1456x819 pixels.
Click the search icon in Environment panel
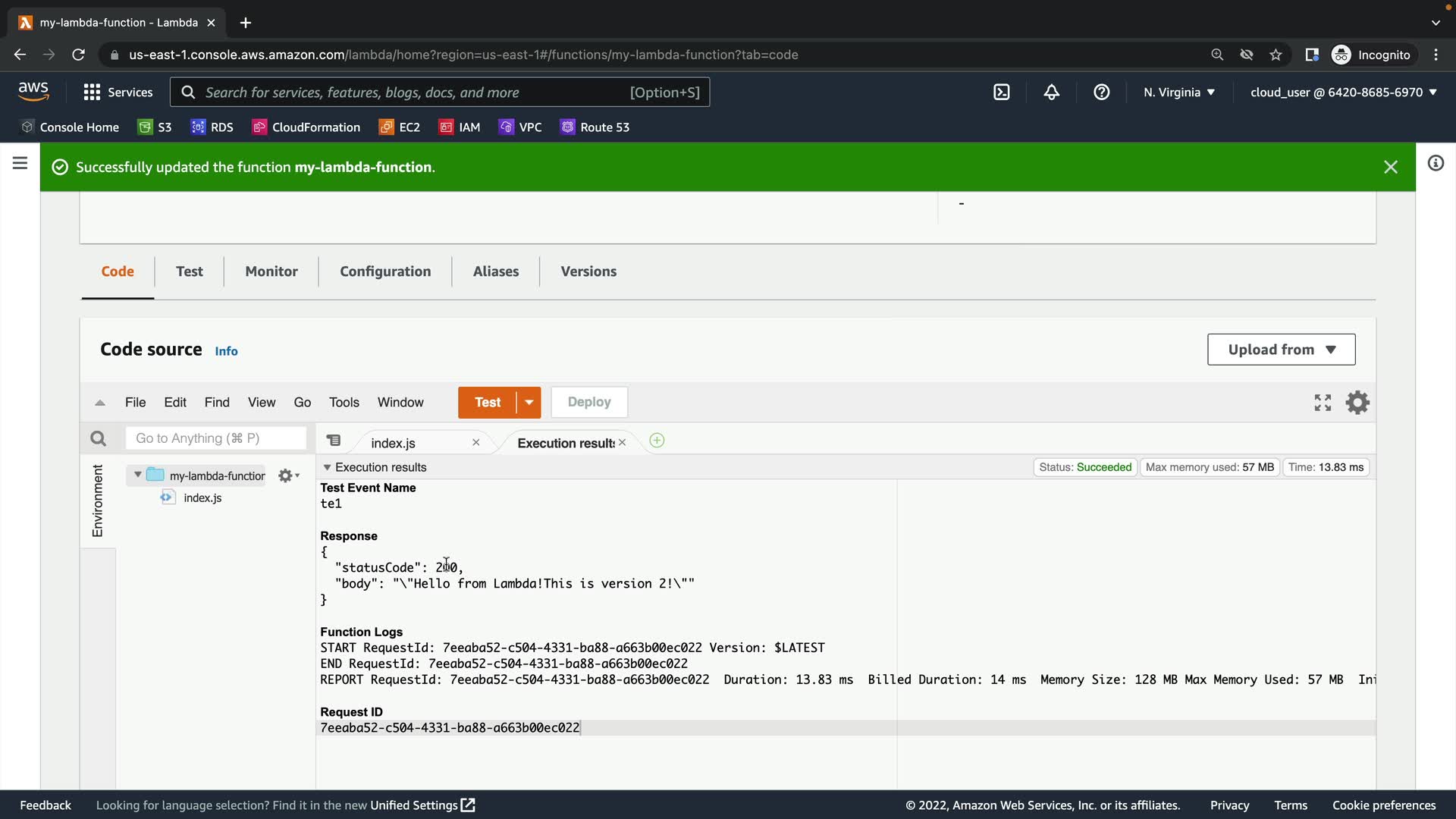point(98,438)
